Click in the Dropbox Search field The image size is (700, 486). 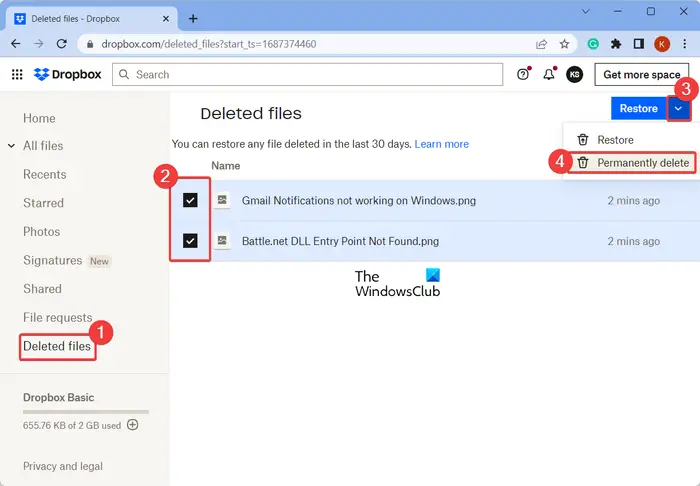(308, 75)
